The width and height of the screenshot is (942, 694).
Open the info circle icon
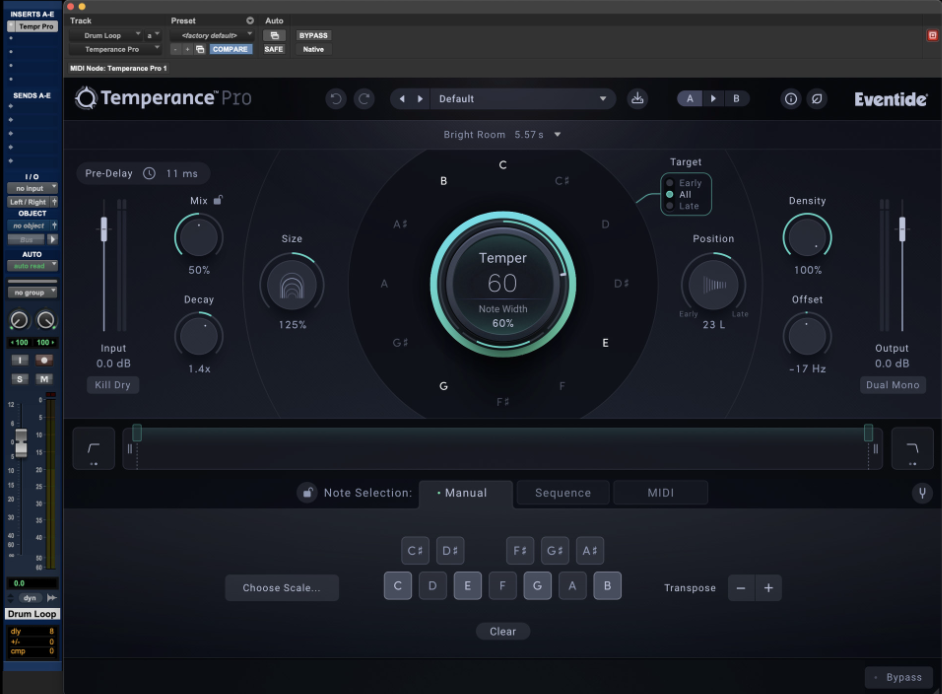point(790,99)
